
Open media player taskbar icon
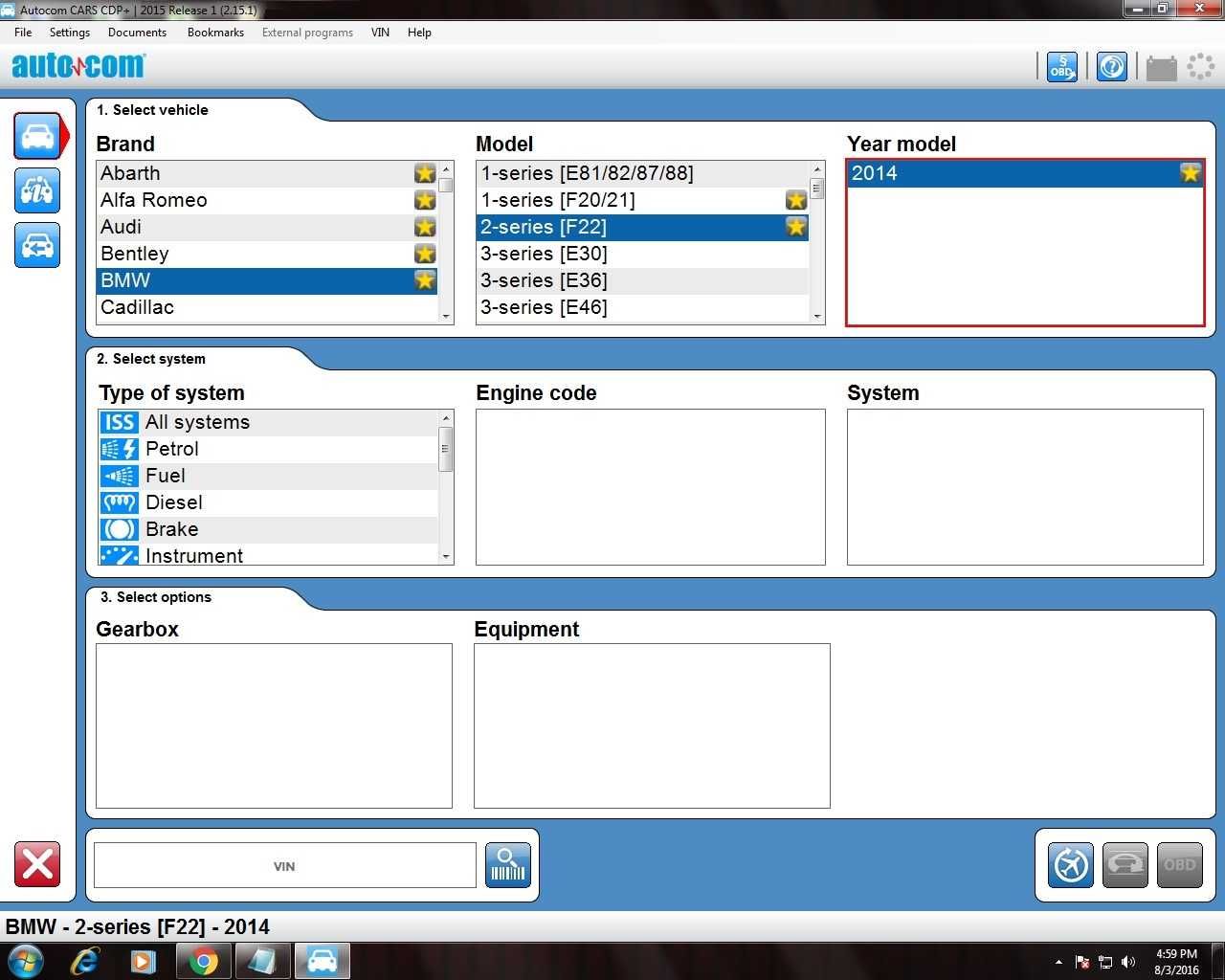pos(144,961)
